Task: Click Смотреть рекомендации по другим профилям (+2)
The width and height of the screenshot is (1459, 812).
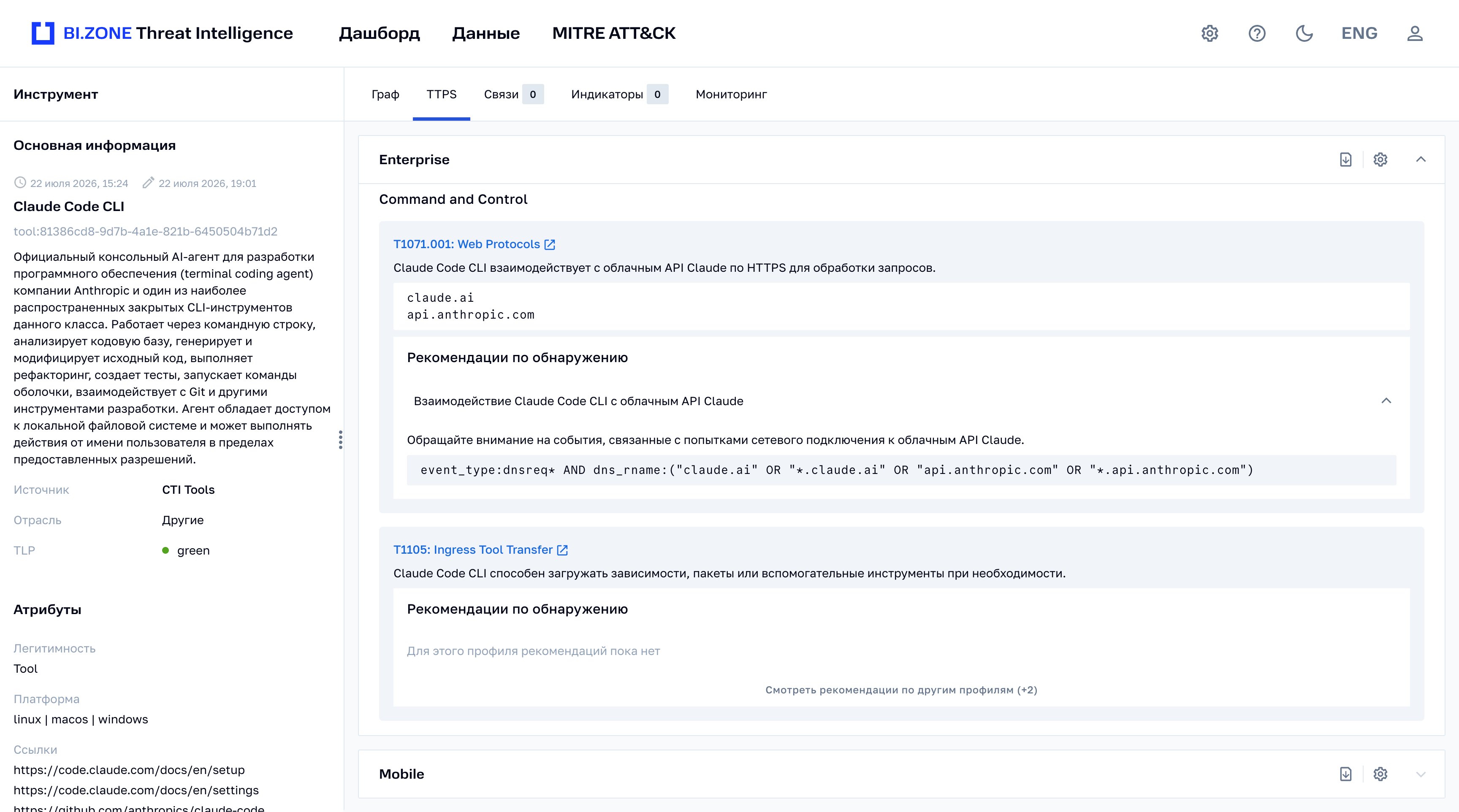Action: (x=901, y=690)
